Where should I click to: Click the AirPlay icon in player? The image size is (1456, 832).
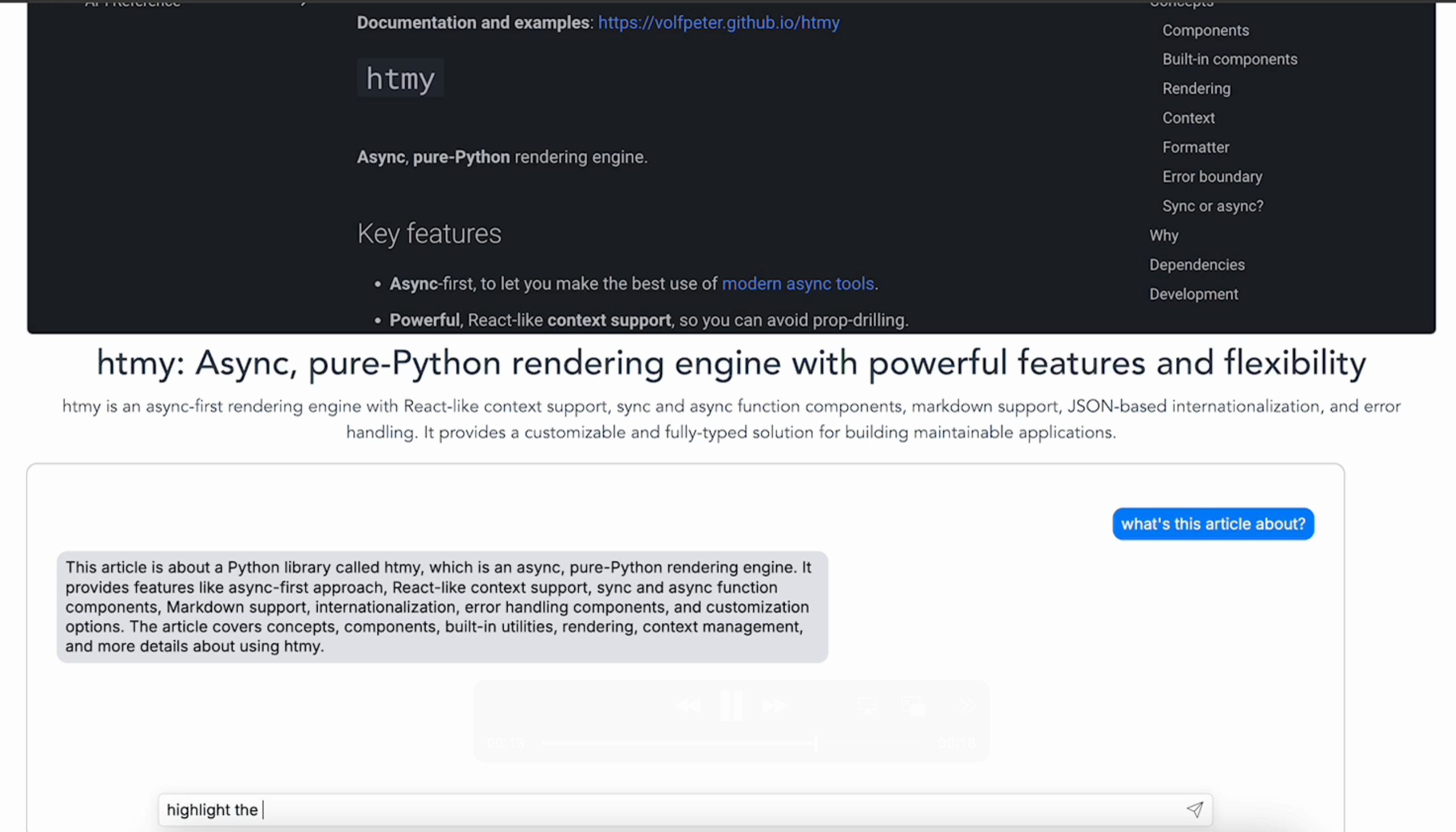[867, 707]
